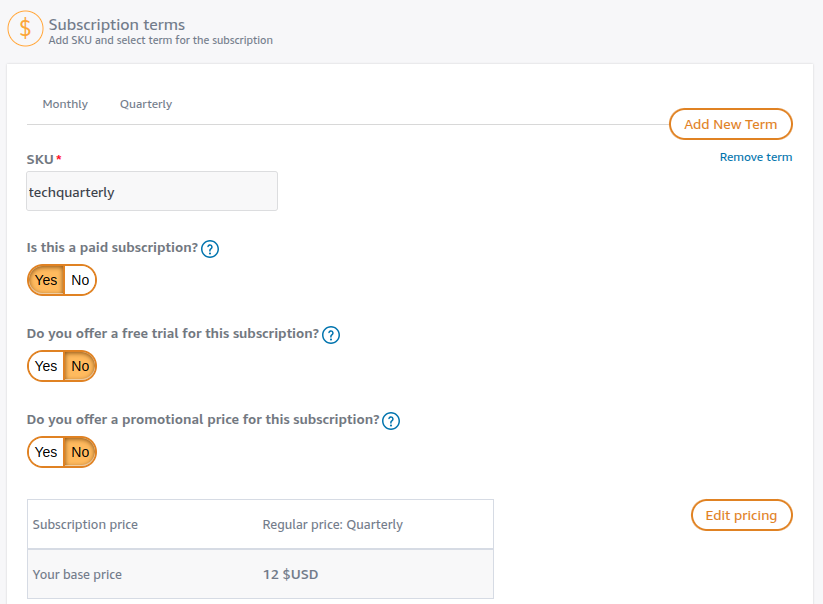Click No on promotional price toggle
This screenshot has width=823, height=604.
79,452
